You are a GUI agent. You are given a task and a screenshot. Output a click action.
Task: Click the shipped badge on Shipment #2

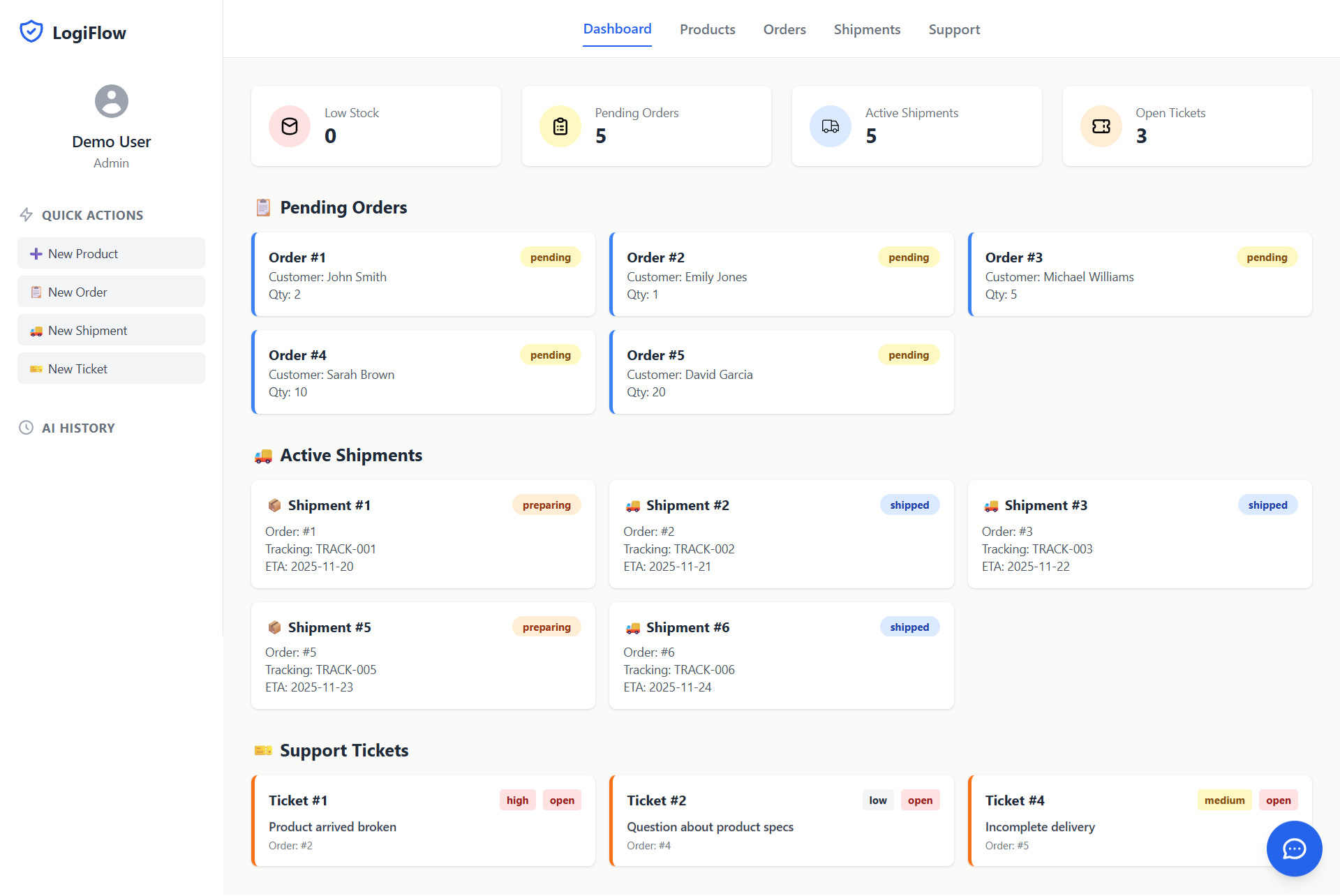point(909,505)
